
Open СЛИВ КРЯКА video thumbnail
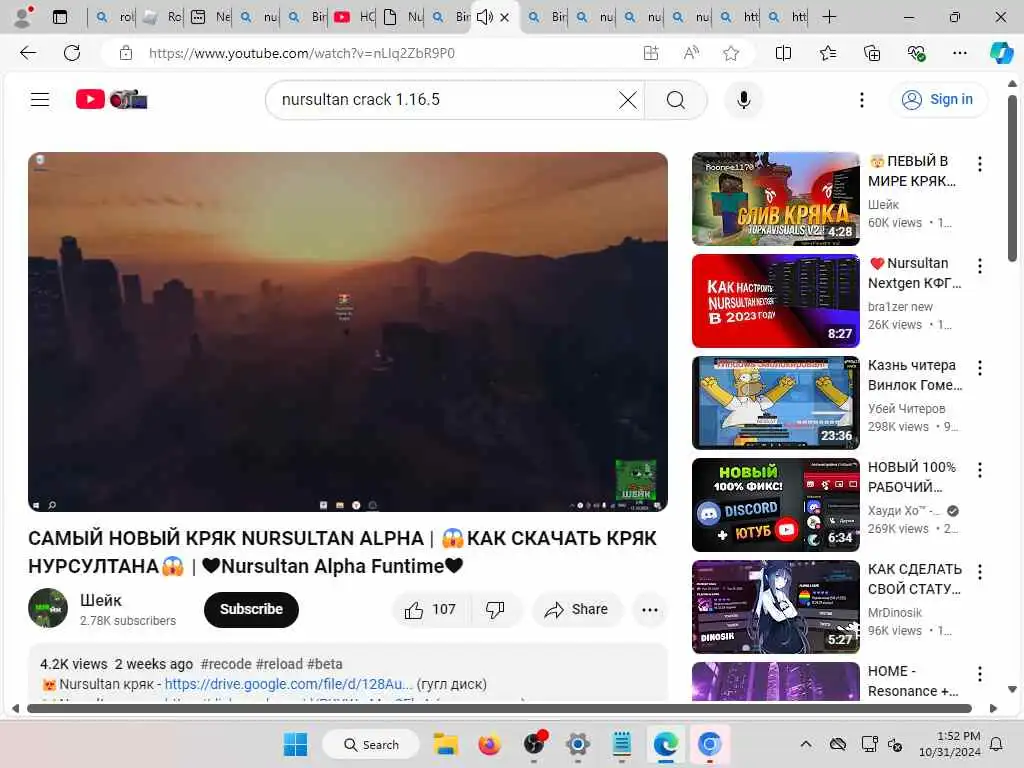775,199
